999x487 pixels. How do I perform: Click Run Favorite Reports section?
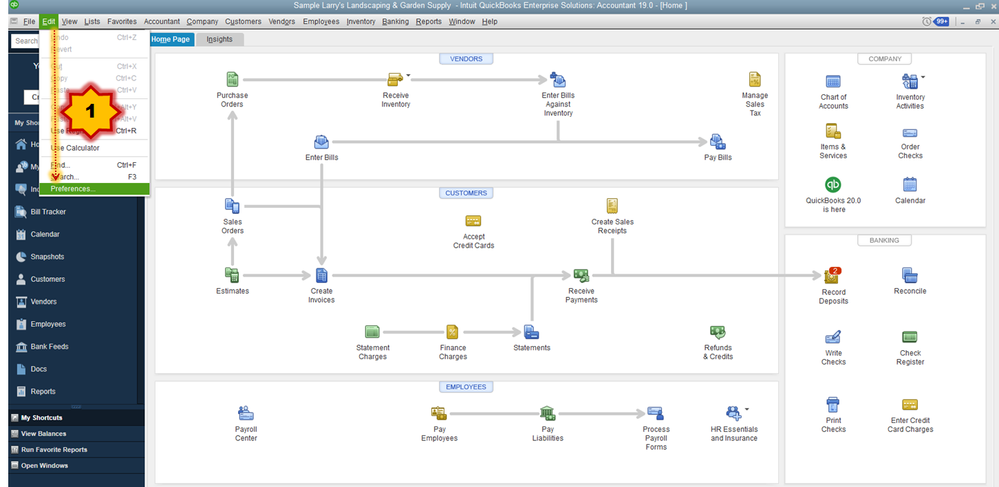coord(76,449)
